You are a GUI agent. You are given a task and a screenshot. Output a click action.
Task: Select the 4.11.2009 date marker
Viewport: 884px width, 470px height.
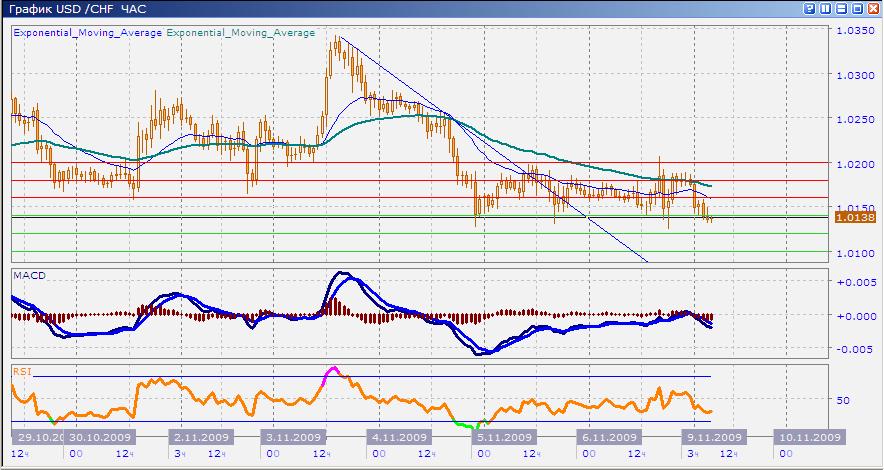coord(400,438)
